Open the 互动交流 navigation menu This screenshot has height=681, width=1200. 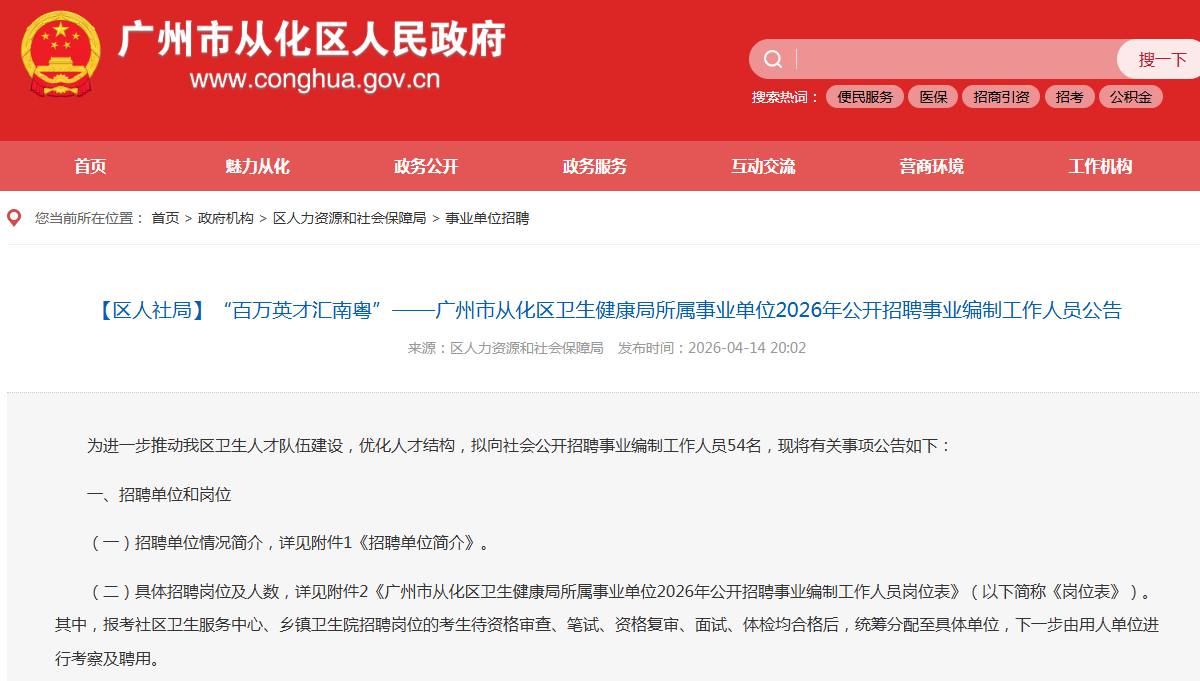tap(765, 166)
